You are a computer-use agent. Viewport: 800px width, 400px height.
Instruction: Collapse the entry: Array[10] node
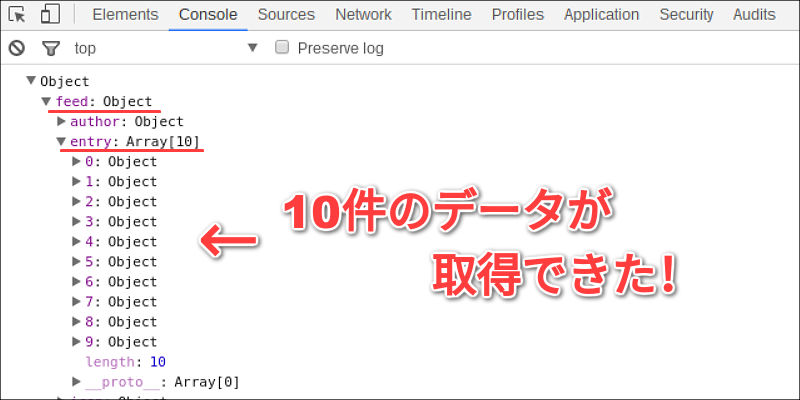point(61,141)
